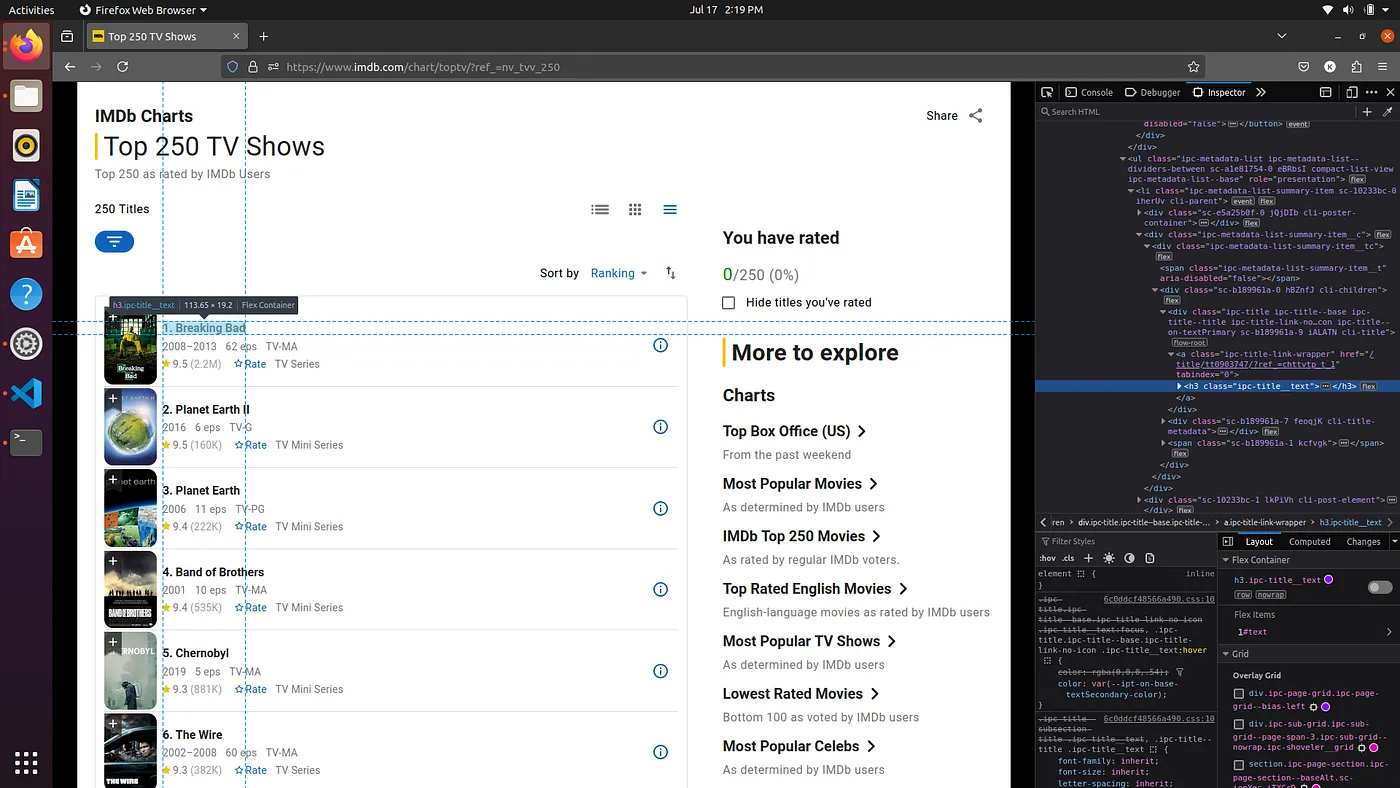Enable overlay grid for div.ipc-sub-grid

(1239, 723)
